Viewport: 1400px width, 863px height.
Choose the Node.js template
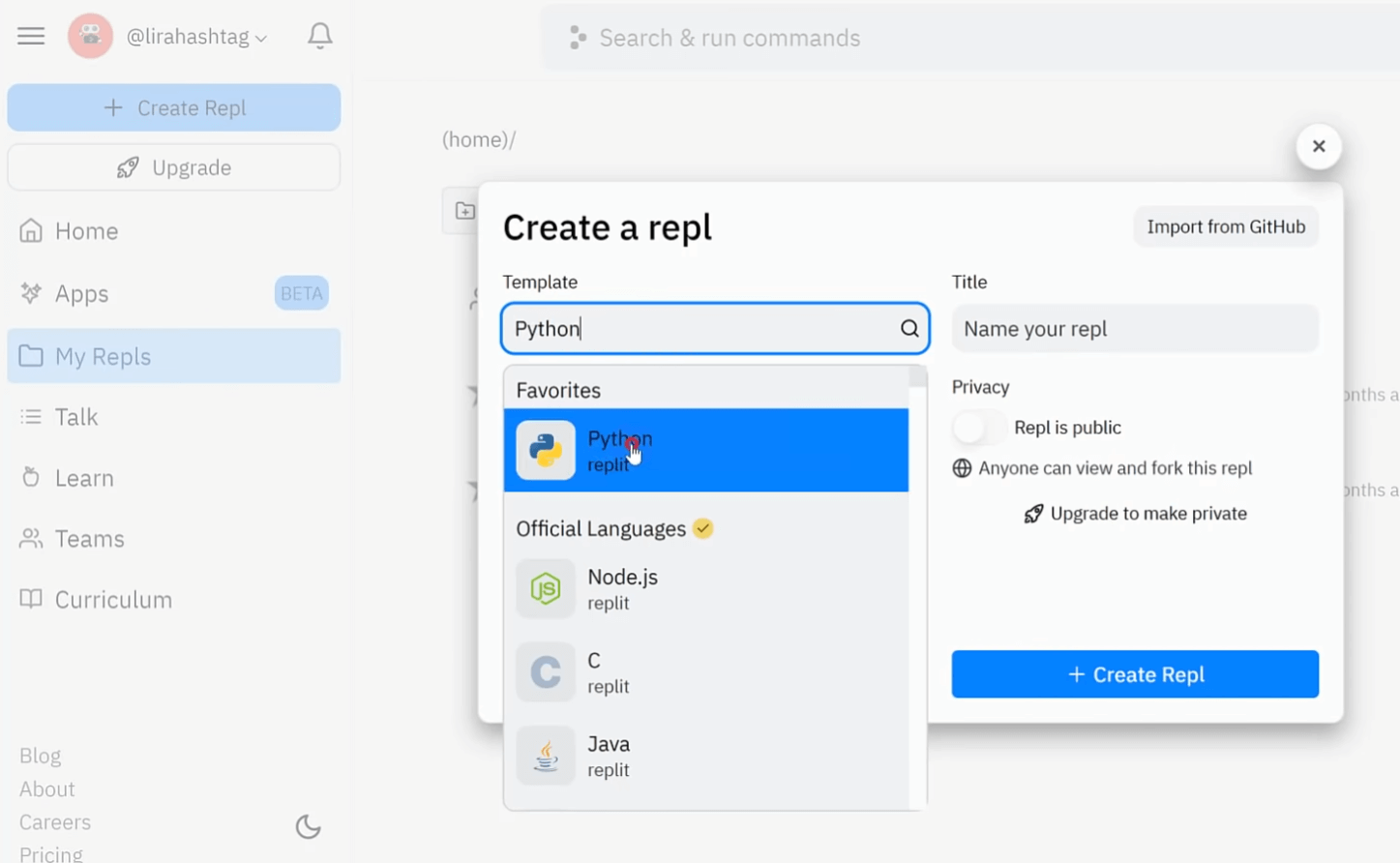point(622,587)
